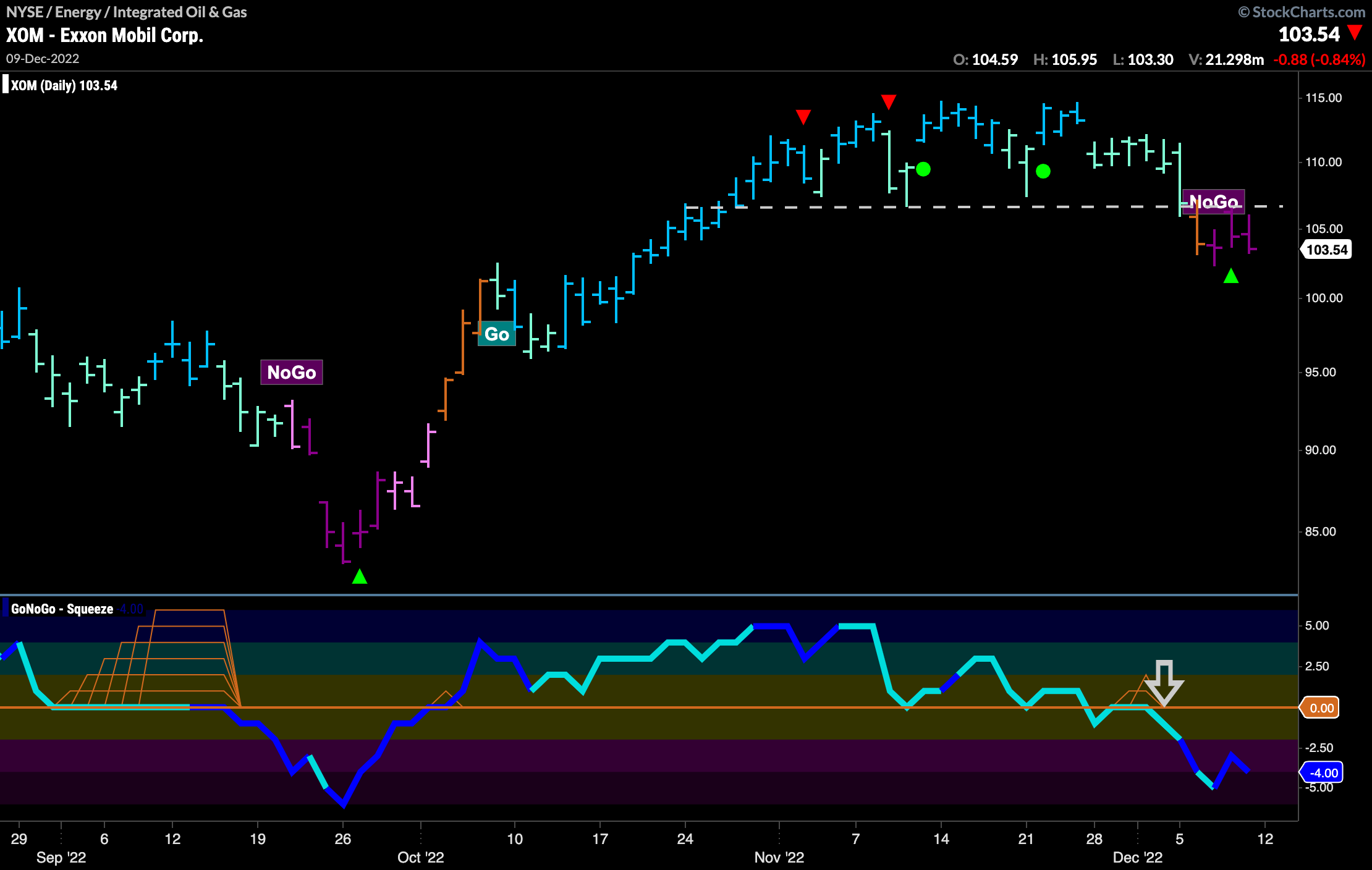Click the purple NoGo label in September
Image resolution: width=1372 pixels, height=870 pixels.
click(x=292, y=373)
